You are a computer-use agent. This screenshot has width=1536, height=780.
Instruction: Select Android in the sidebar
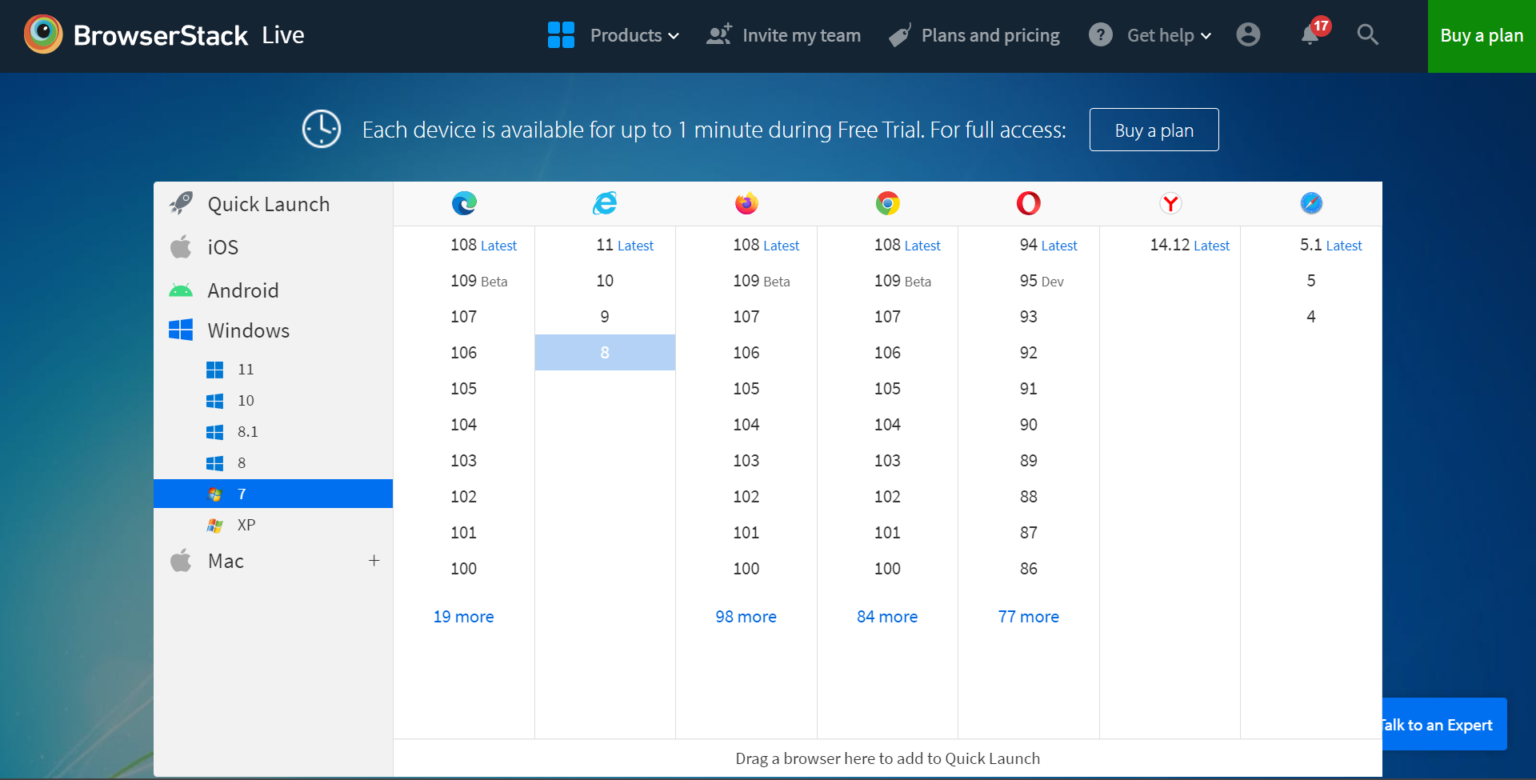[x=242, y=290]
